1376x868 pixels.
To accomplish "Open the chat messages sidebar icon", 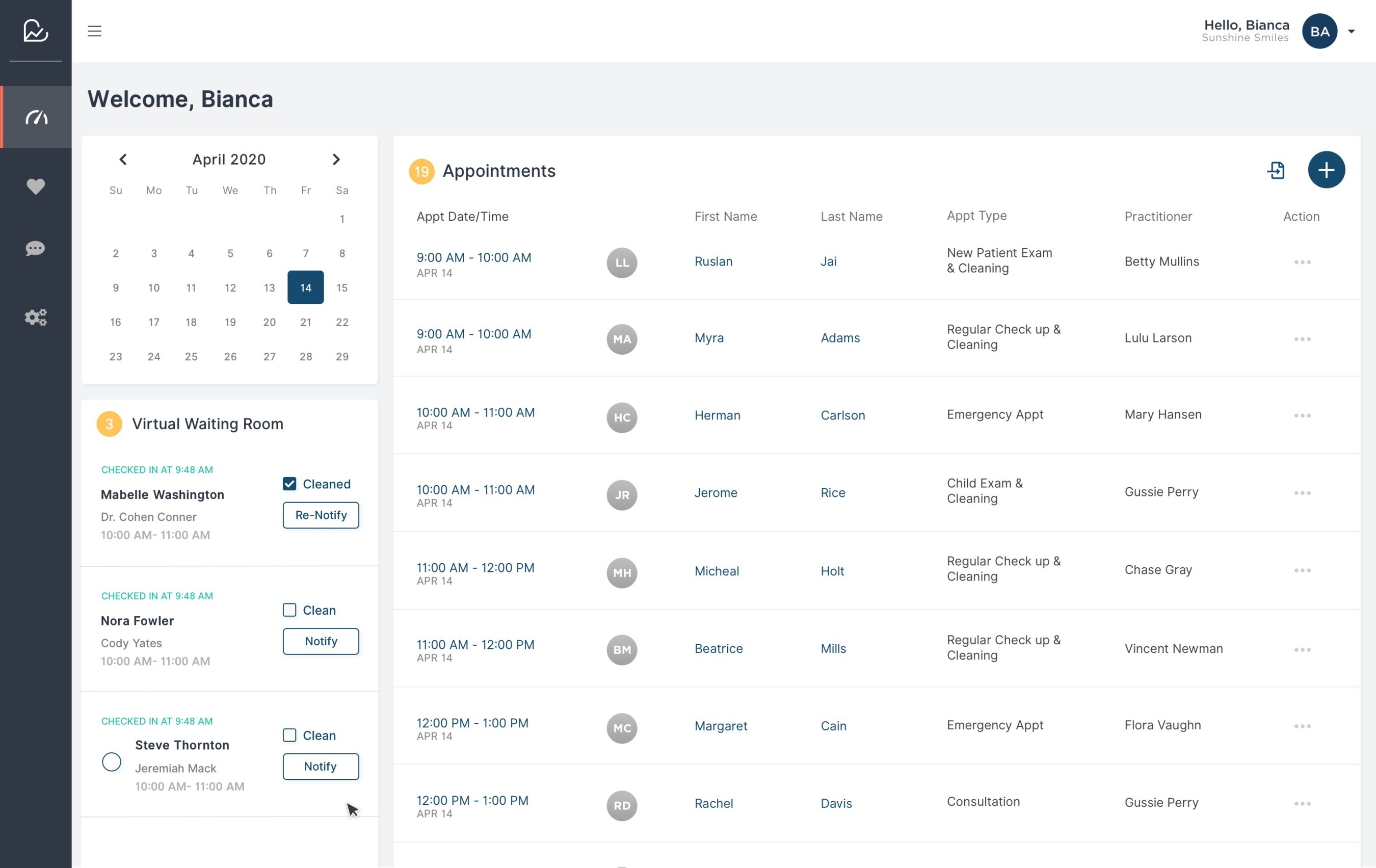I will 36,248.
